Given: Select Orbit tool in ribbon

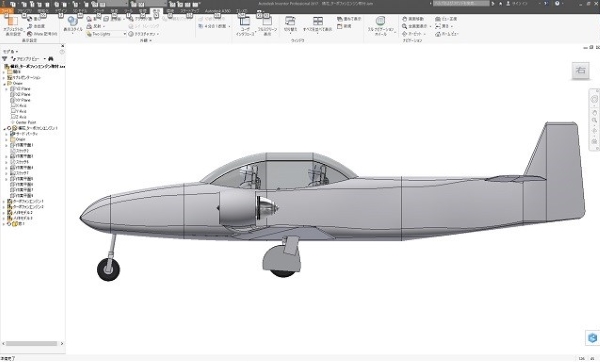Looking at the screenshot, I should [x=412, y=34].
